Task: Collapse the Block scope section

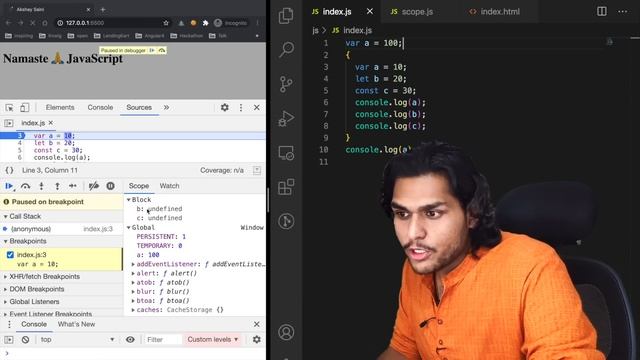Action: 129,200
